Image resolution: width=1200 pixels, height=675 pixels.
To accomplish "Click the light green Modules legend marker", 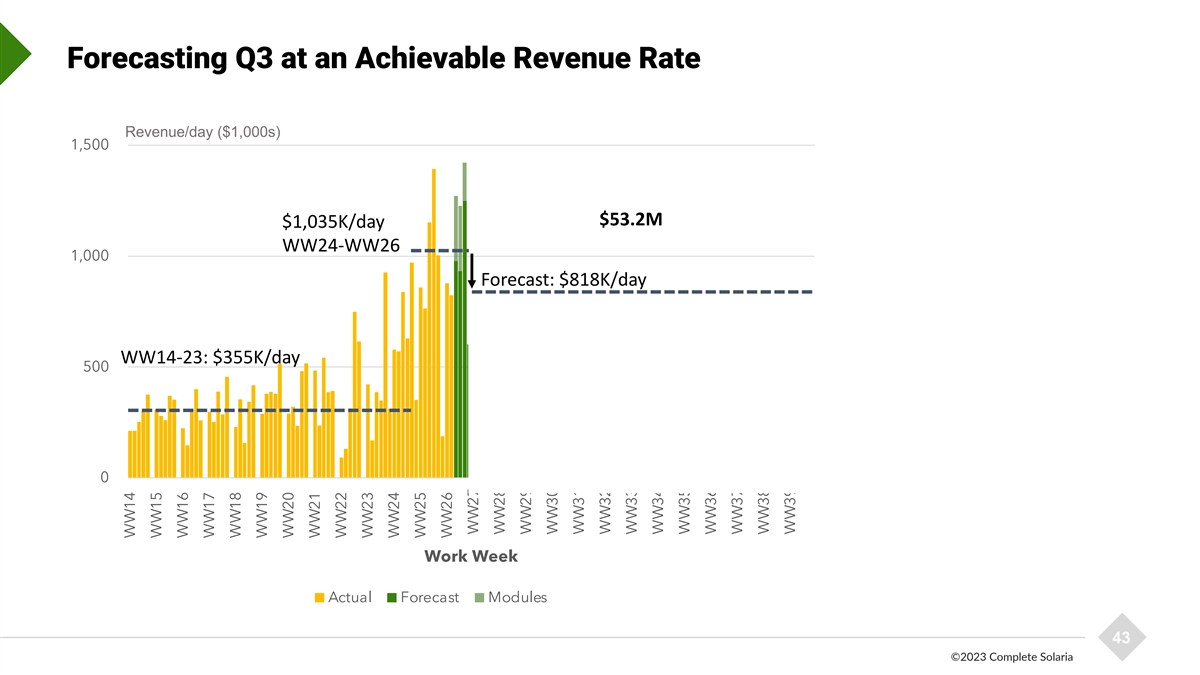I will 479,598.
